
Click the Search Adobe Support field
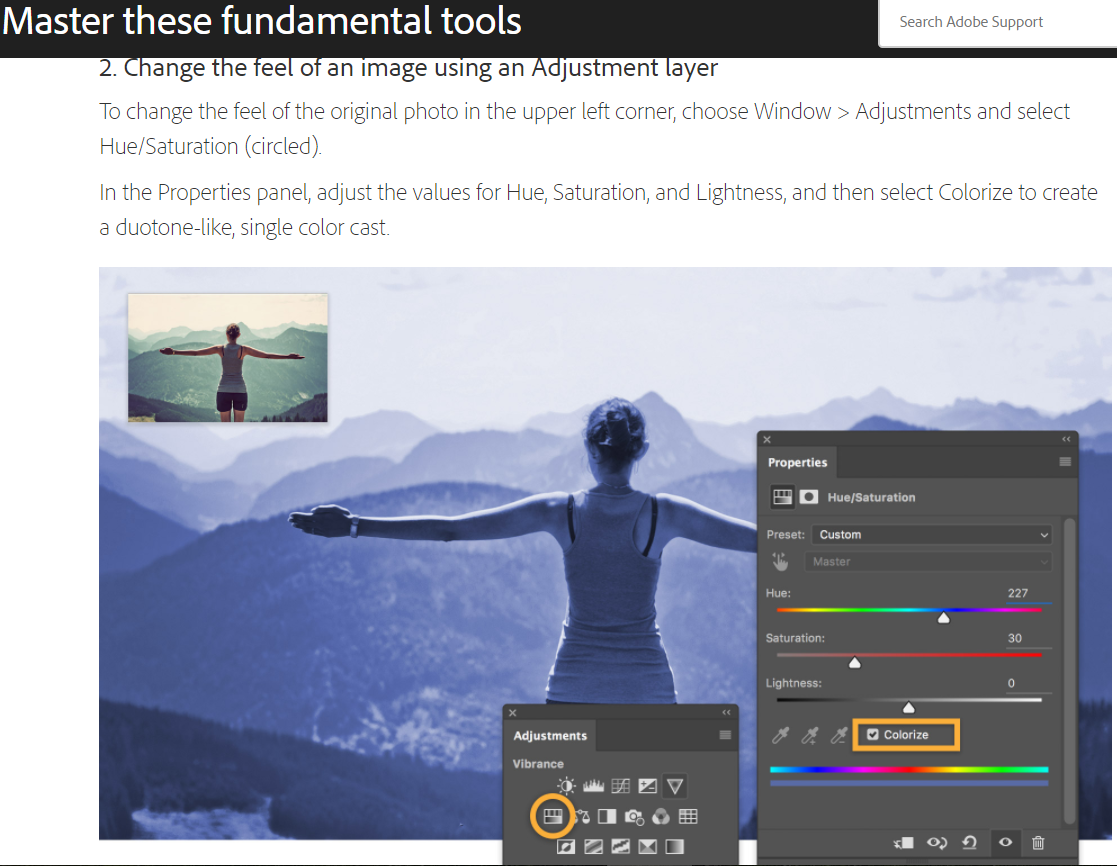tap(998, 22)
